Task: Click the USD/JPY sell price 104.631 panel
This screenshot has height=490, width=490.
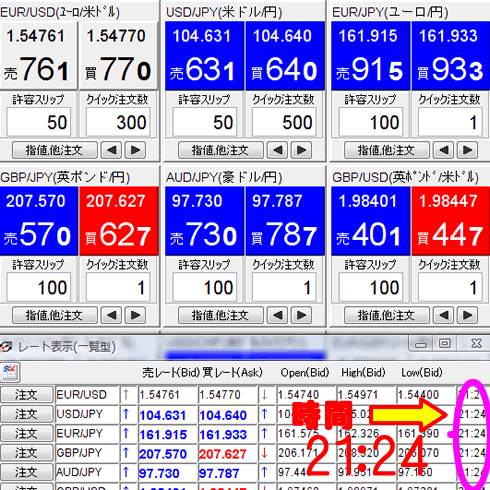Action: [x=205, y=56]
